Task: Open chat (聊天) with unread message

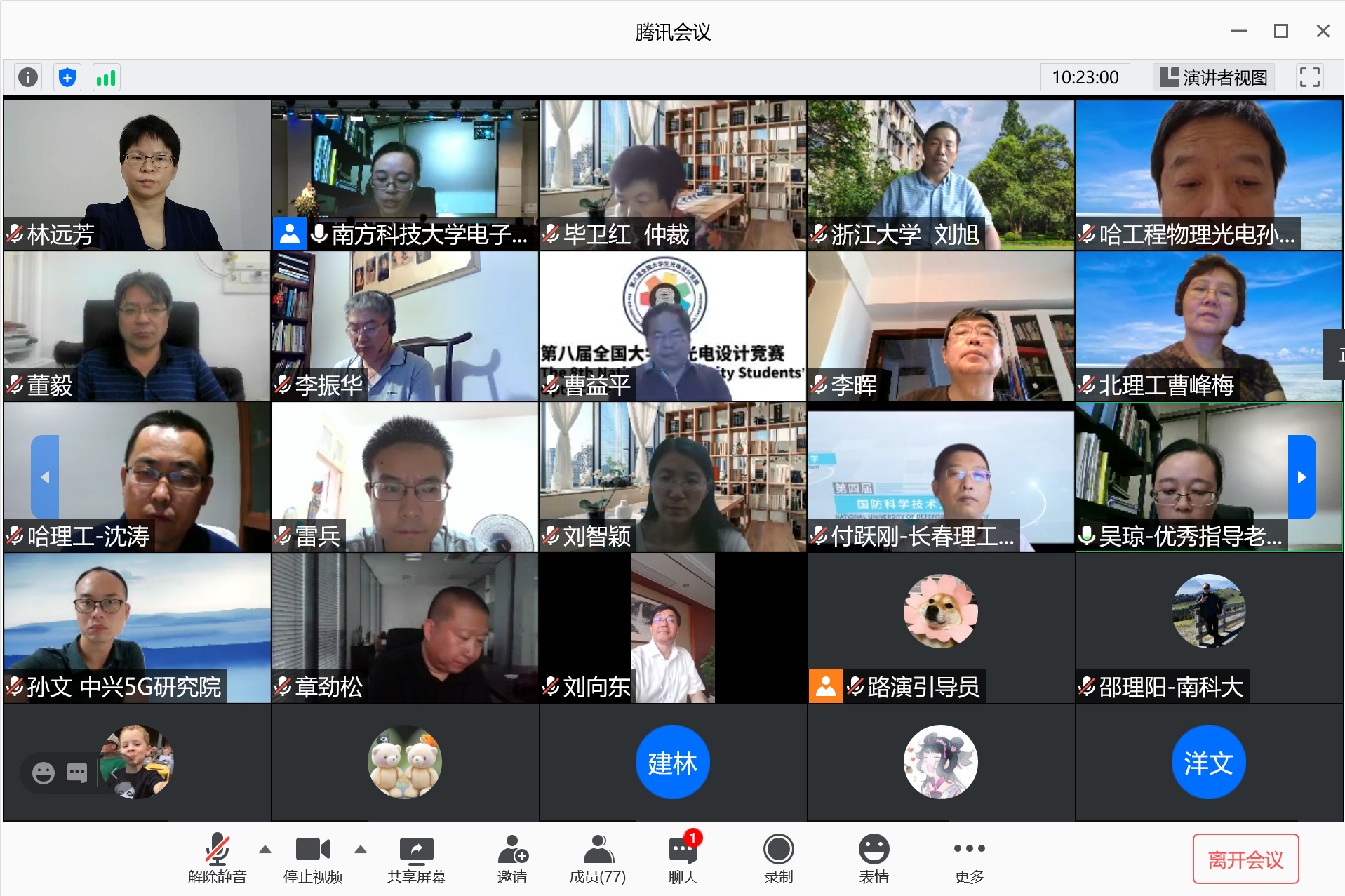Action: click(683, 858)
